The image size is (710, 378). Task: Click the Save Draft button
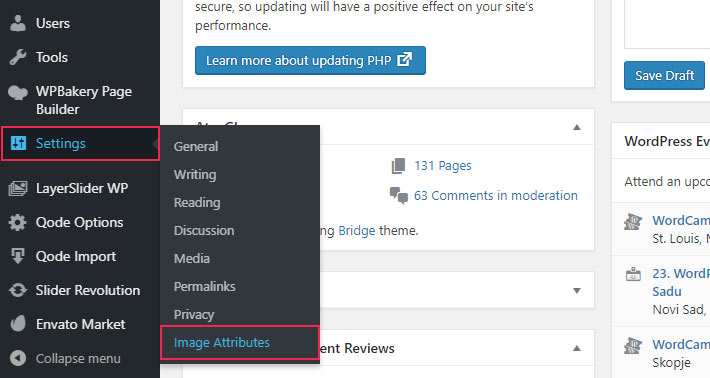(664, 75)
